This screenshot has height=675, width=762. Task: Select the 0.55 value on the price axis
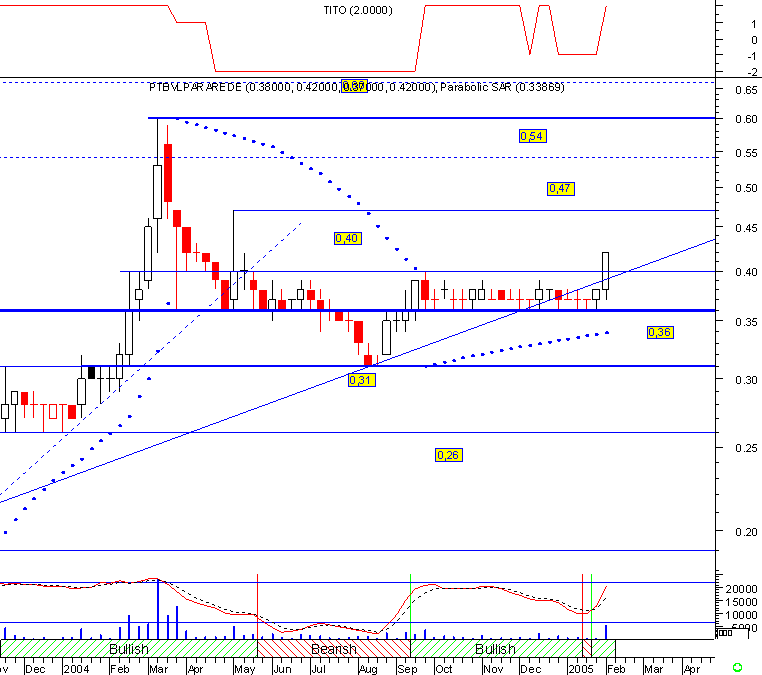point(746,153)
